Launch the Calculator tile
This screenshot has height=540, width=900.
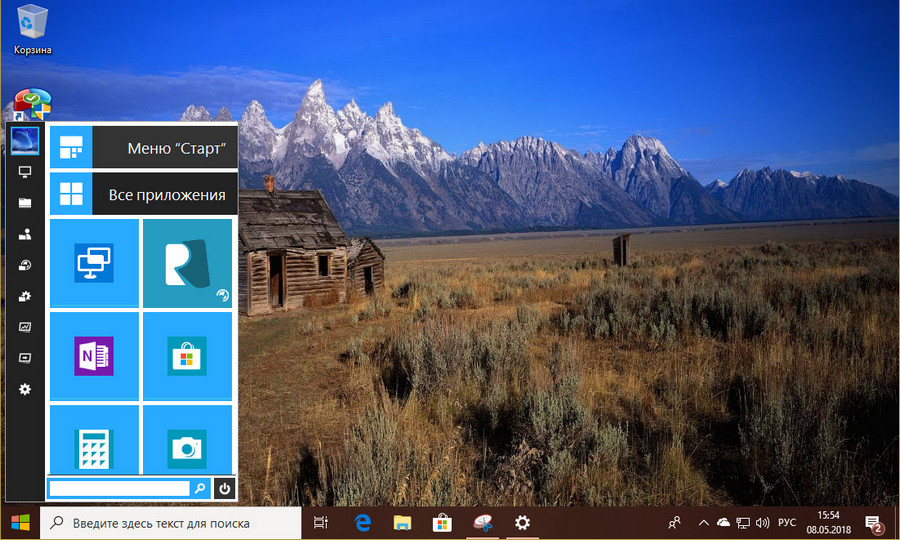pyautogui.click(x=94, y=440)
